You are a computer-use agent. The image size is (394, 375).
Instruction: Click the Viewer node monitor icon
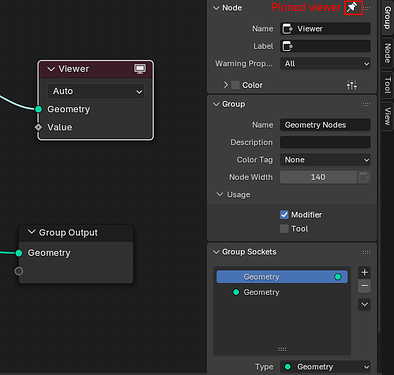click(x=140, y=69)
